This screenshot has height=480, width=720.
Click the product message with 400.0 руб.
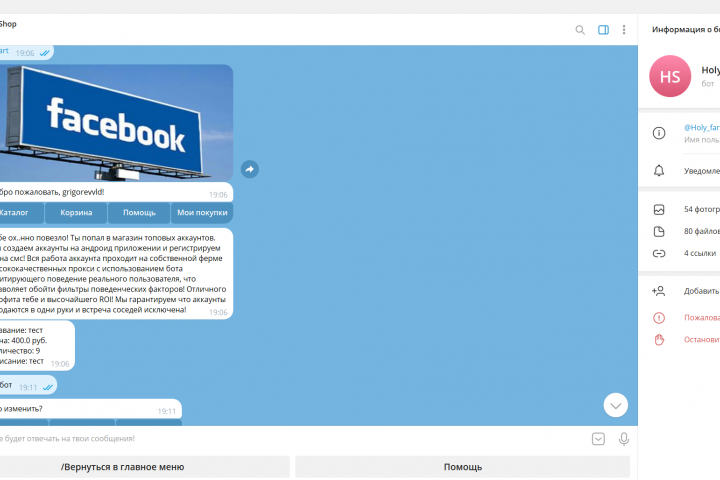point(37,345)
